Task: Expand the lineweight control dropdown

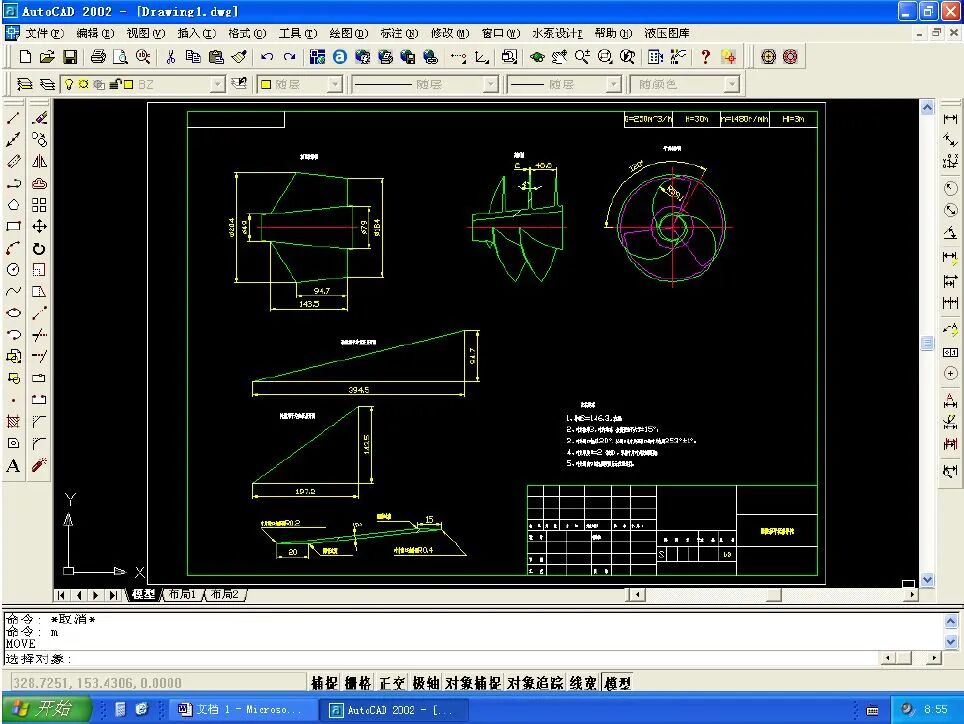Action: (613, 84)
